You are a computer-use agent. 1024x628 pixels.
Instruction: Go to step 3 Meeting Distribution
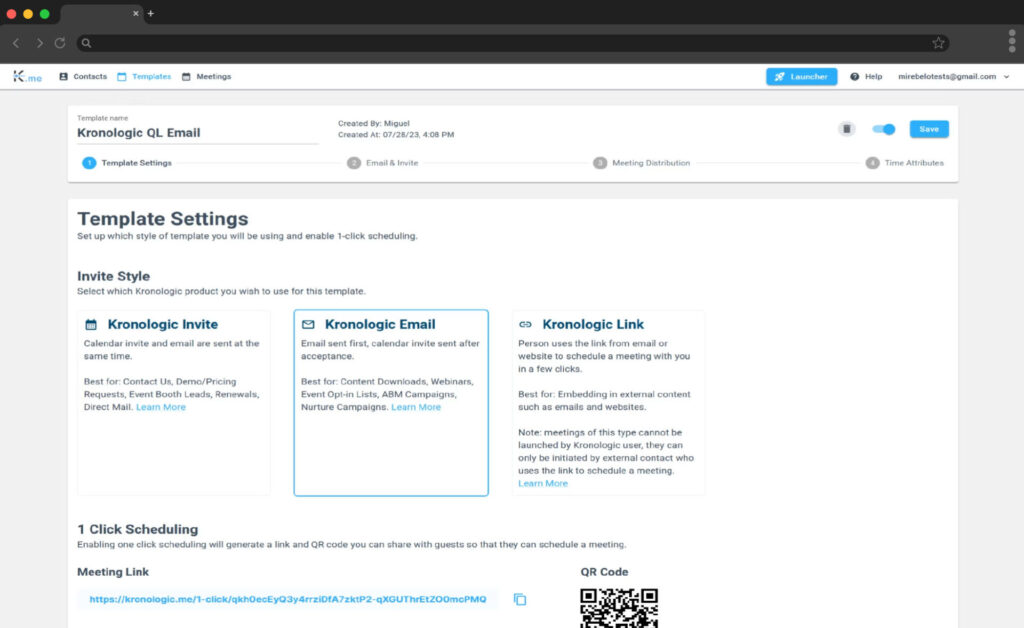tap(641, 163)
